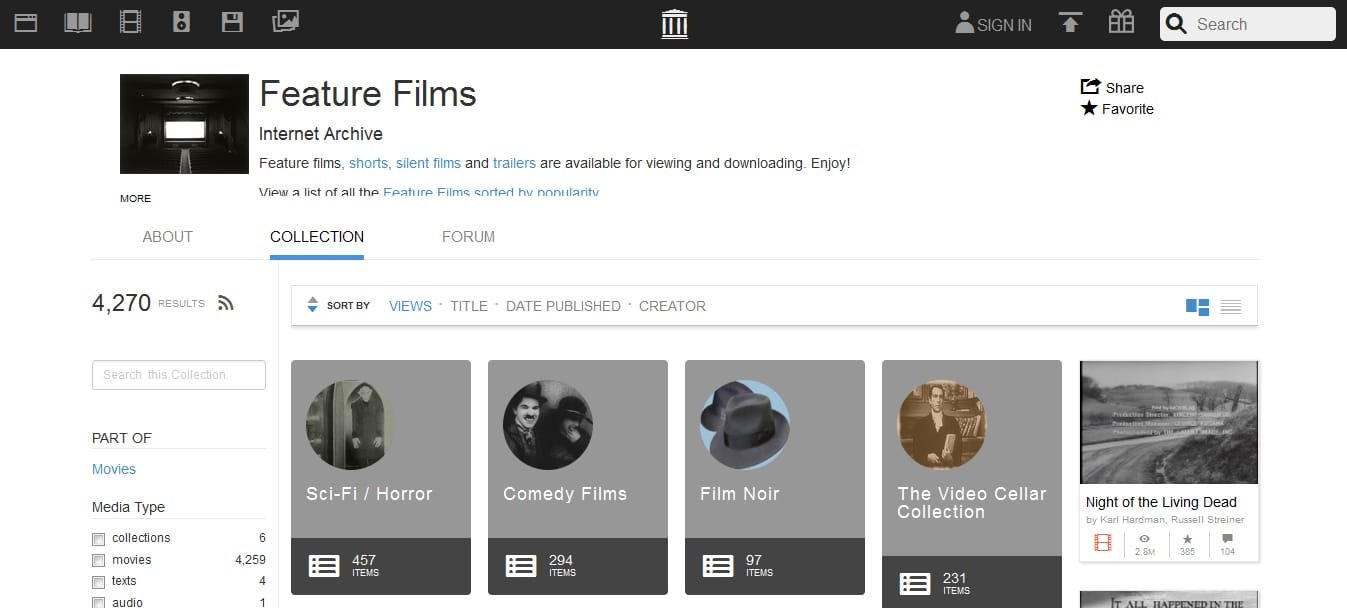Follow the silent films link
The width and height of the screenshot is (1347, 608).
tap(428, 163)
